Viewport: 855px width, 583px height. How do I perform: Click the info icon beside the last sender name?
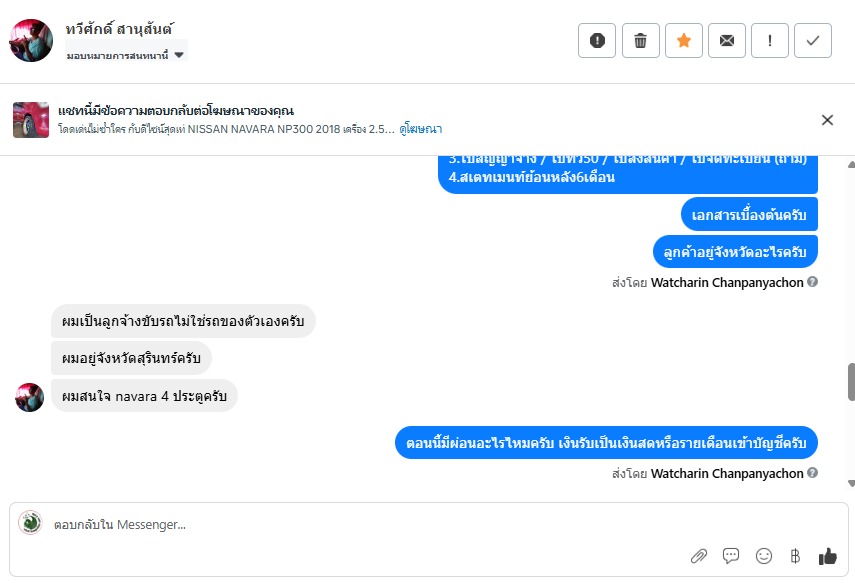(813, 473)
